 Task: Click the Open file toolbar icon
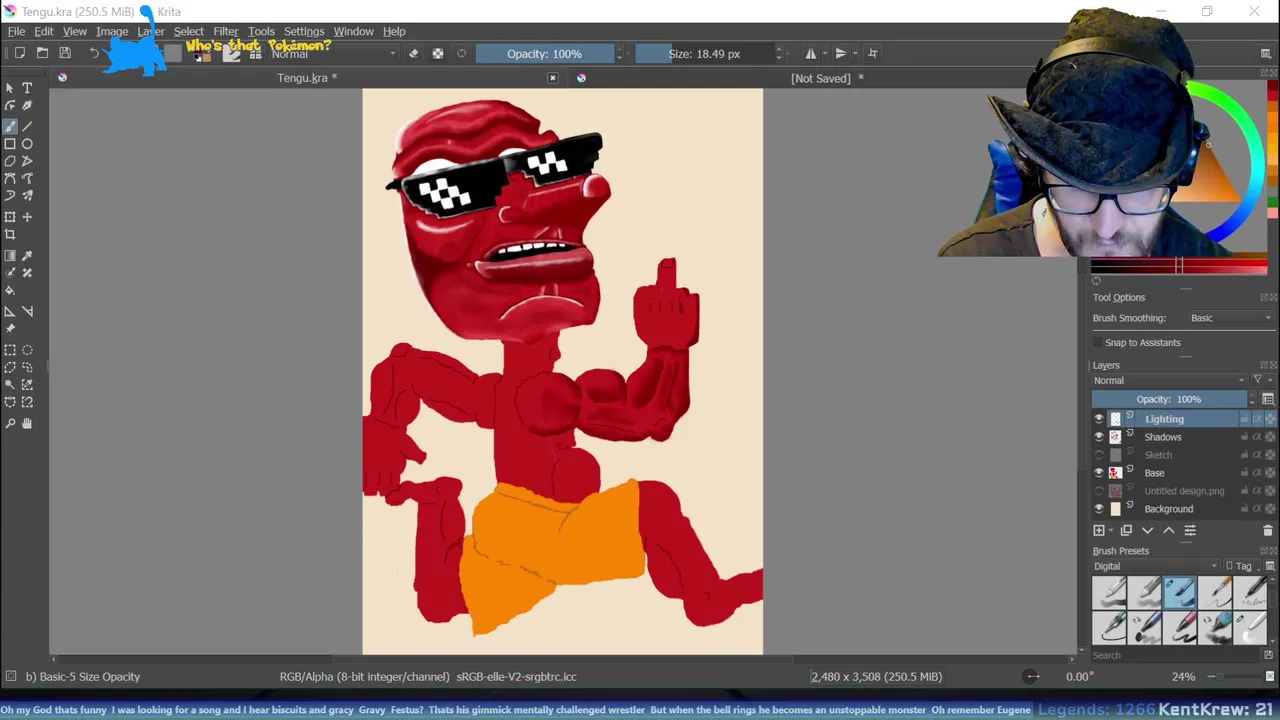point(42,53)
